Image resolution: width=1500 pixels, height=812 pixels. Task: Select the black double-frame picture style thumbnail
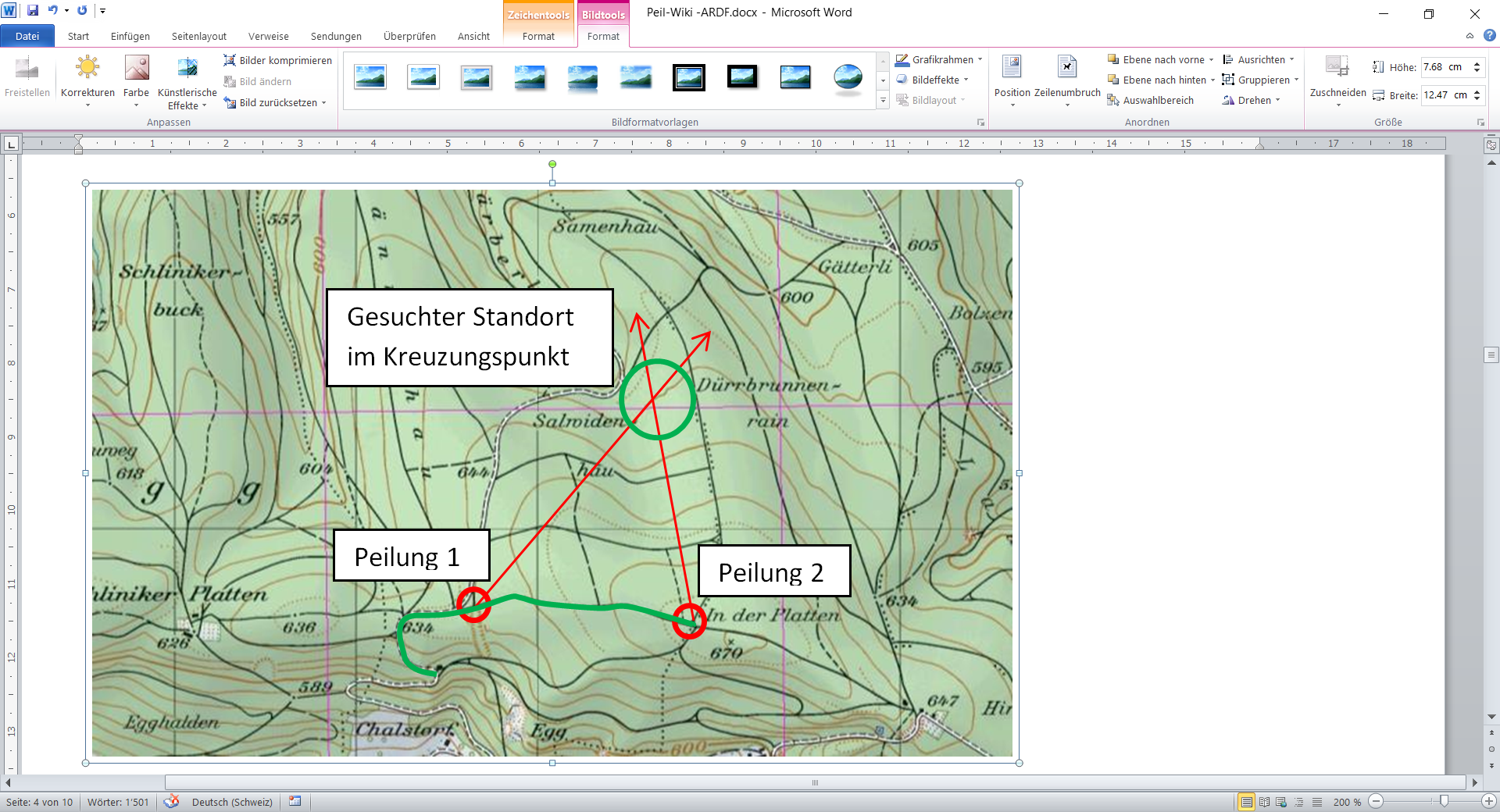(x=689, y=77)
